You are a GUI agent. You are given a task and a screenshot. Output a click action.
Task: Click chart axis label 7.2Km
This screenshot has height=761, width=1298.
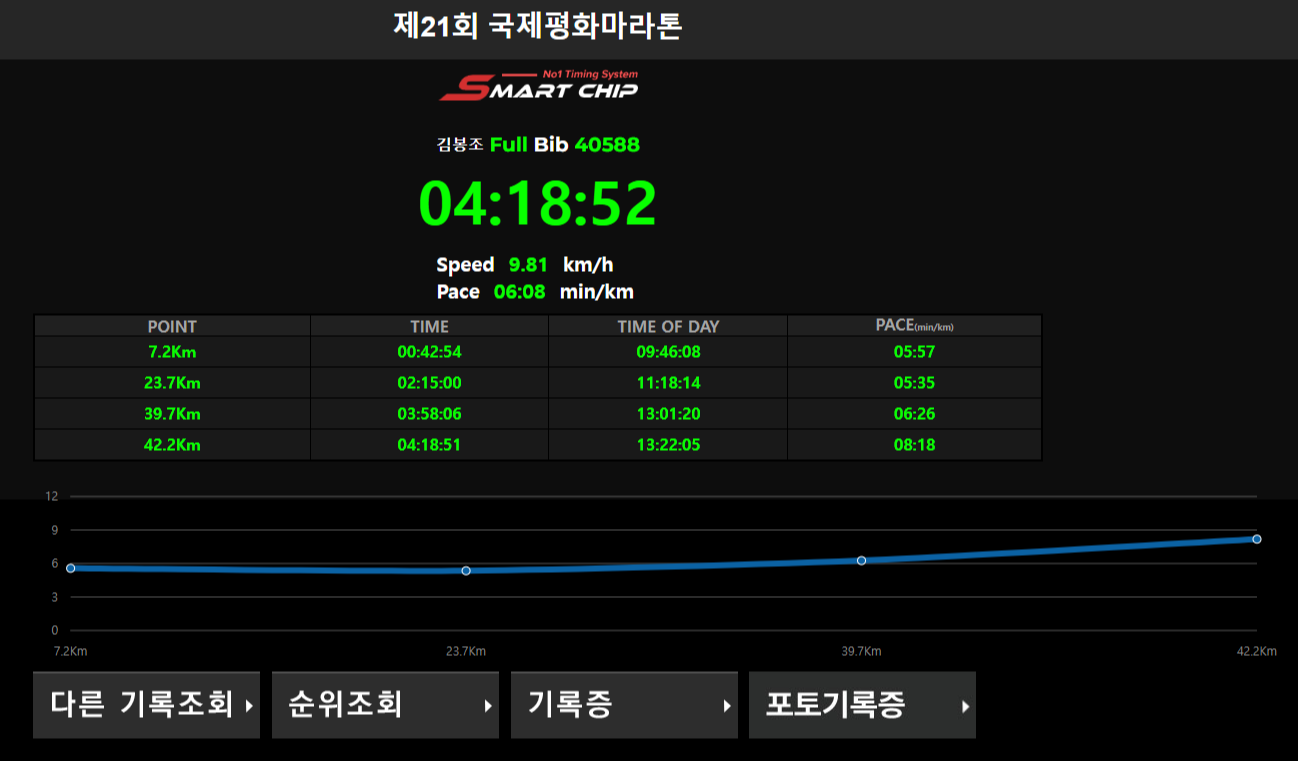pyautogui.click(x=70, y=651)
